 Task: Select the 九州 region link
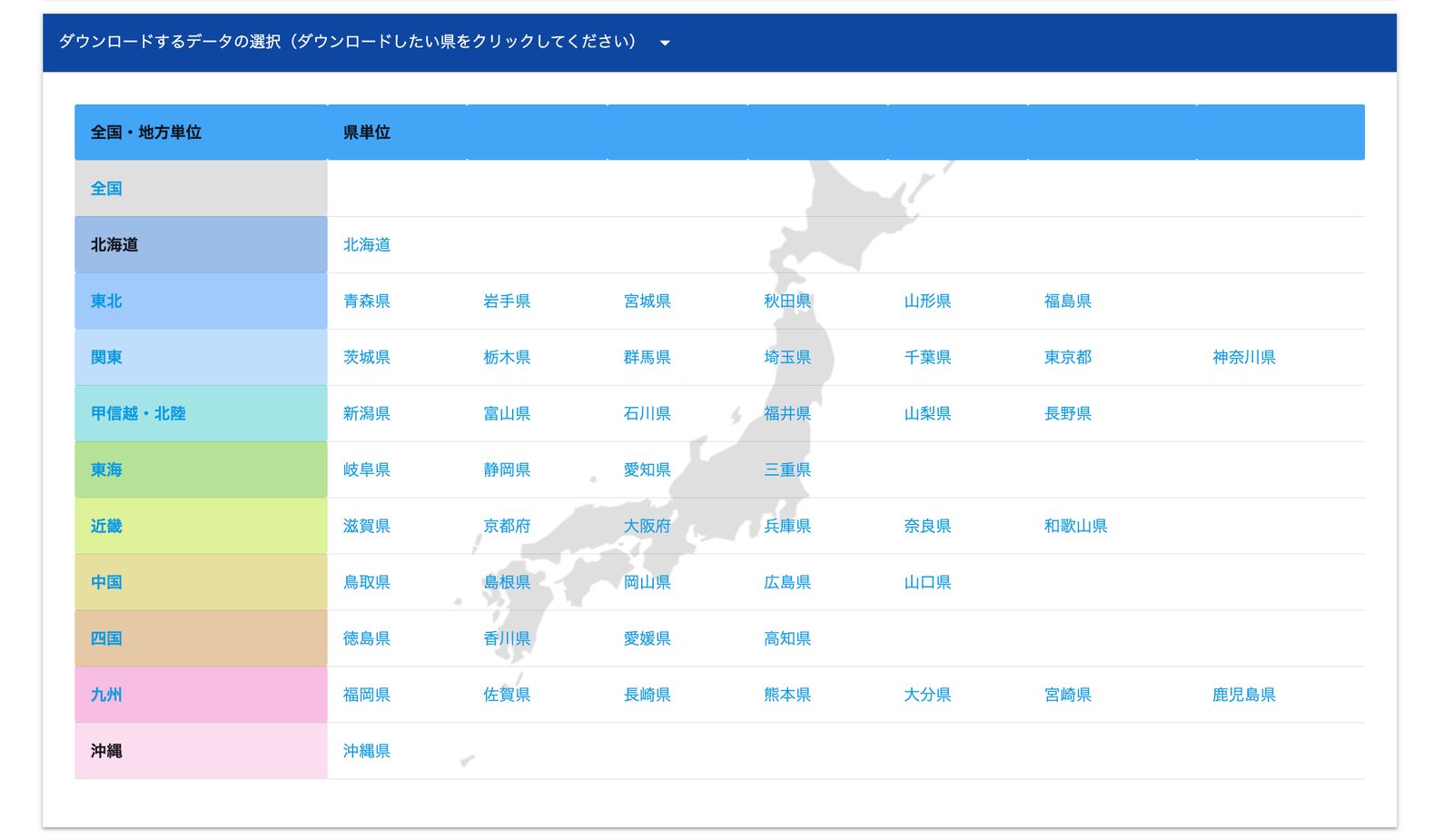click(106, 696)
